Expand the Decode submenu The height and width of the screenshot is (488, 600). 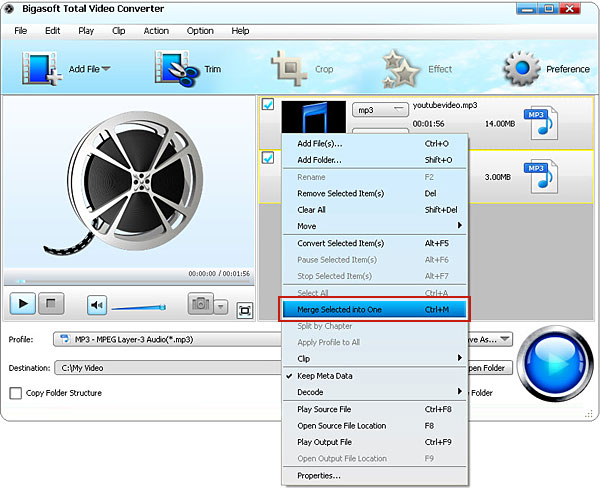(x=374, y=392)
